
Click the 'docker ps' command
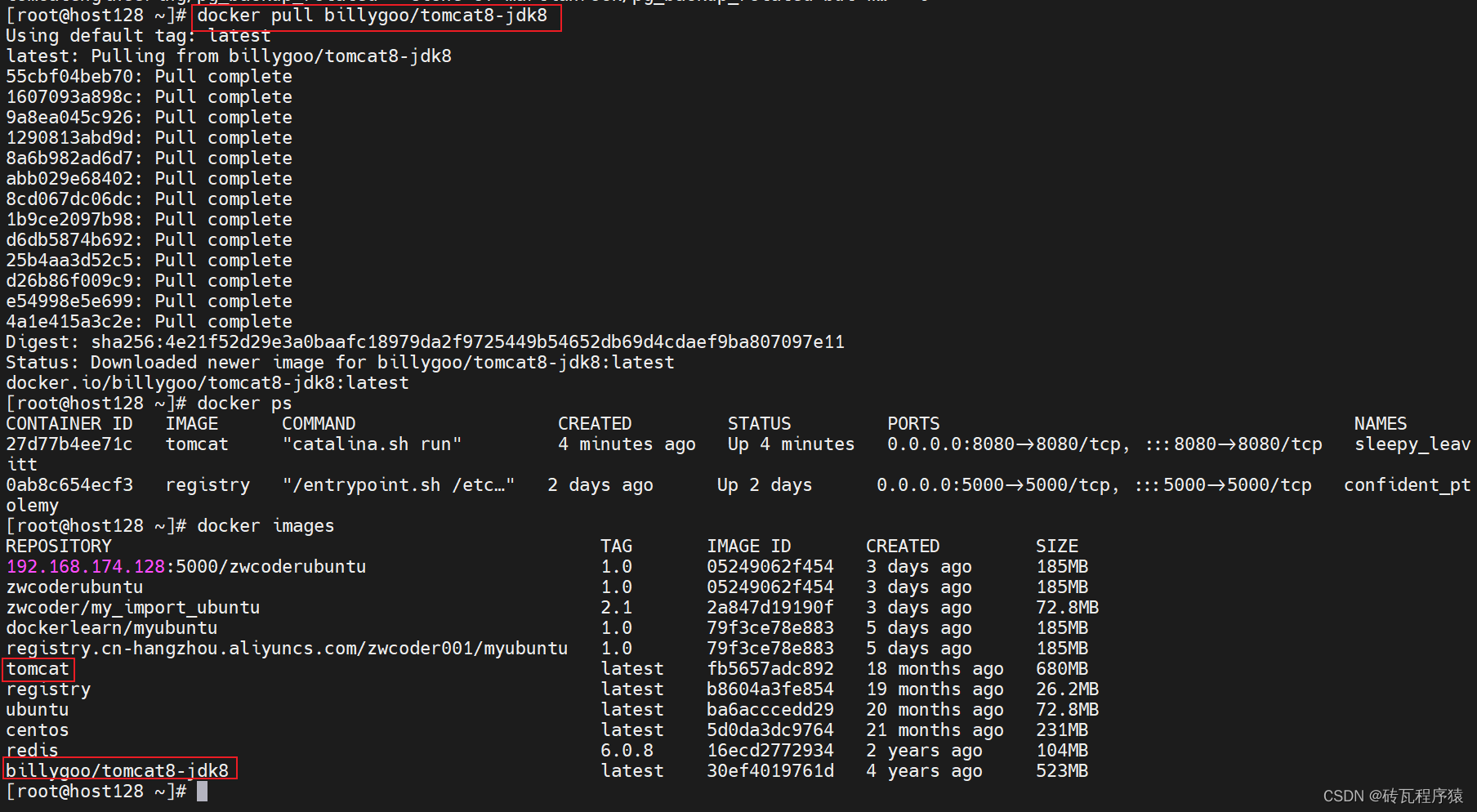point(244,404)
